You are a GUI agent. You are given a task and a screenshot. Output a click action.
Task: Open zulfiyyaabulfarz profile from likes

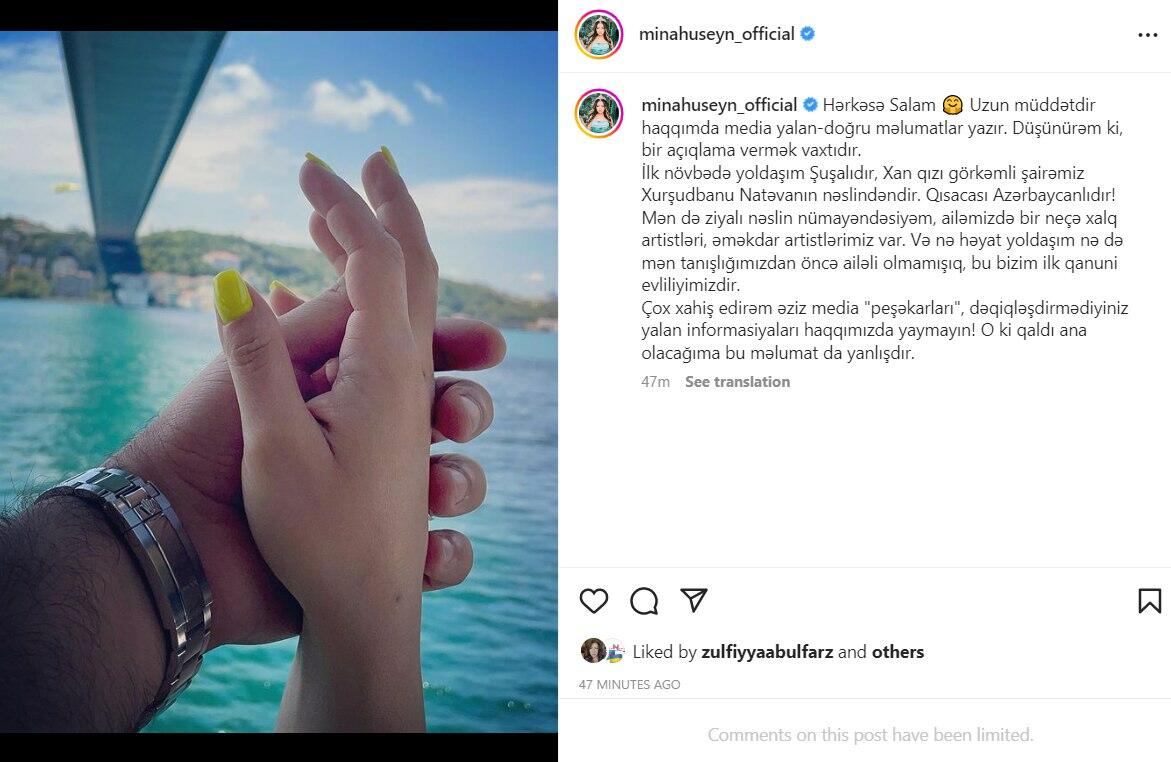point(767,652)
